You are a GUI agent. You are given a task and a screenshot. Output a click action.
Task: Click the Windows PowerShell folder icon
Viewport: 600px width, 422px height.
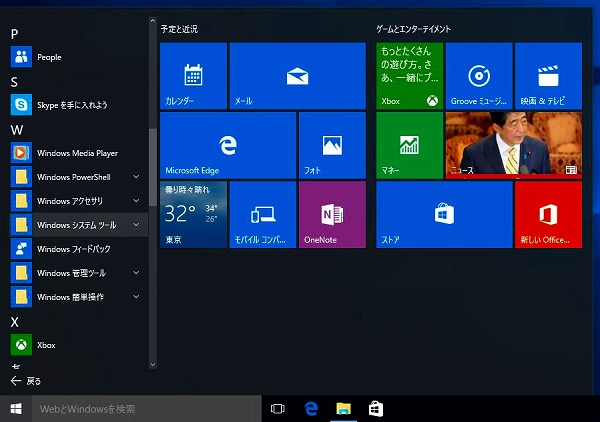21,177
